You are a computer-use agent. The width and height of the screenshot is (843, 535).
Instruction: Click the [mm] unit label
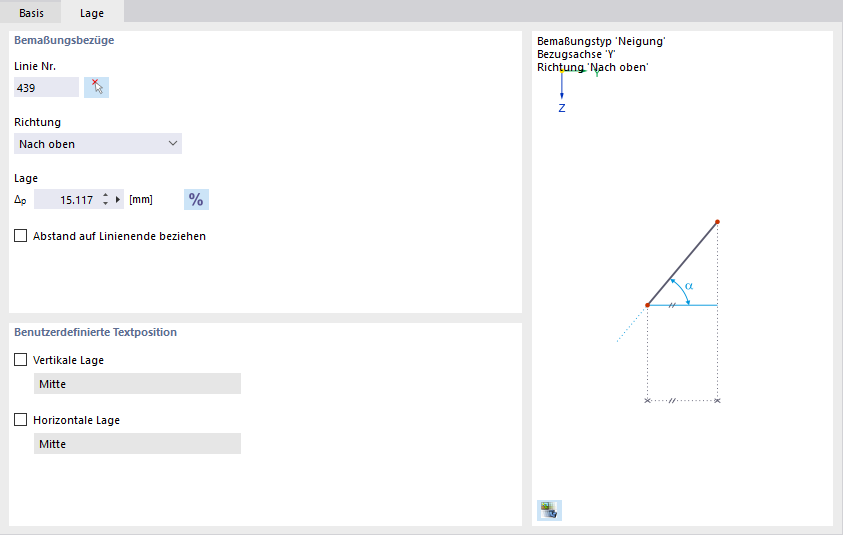coord(141,199)
